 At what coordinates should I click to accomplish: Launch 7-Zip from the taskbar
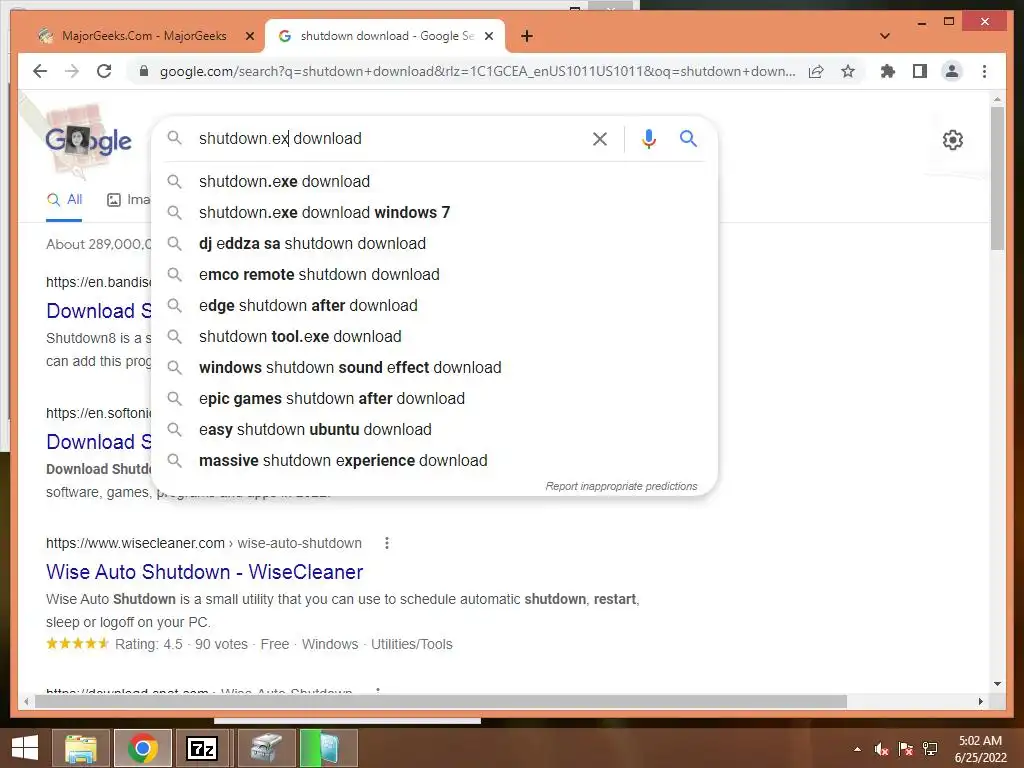coord(202,748)
